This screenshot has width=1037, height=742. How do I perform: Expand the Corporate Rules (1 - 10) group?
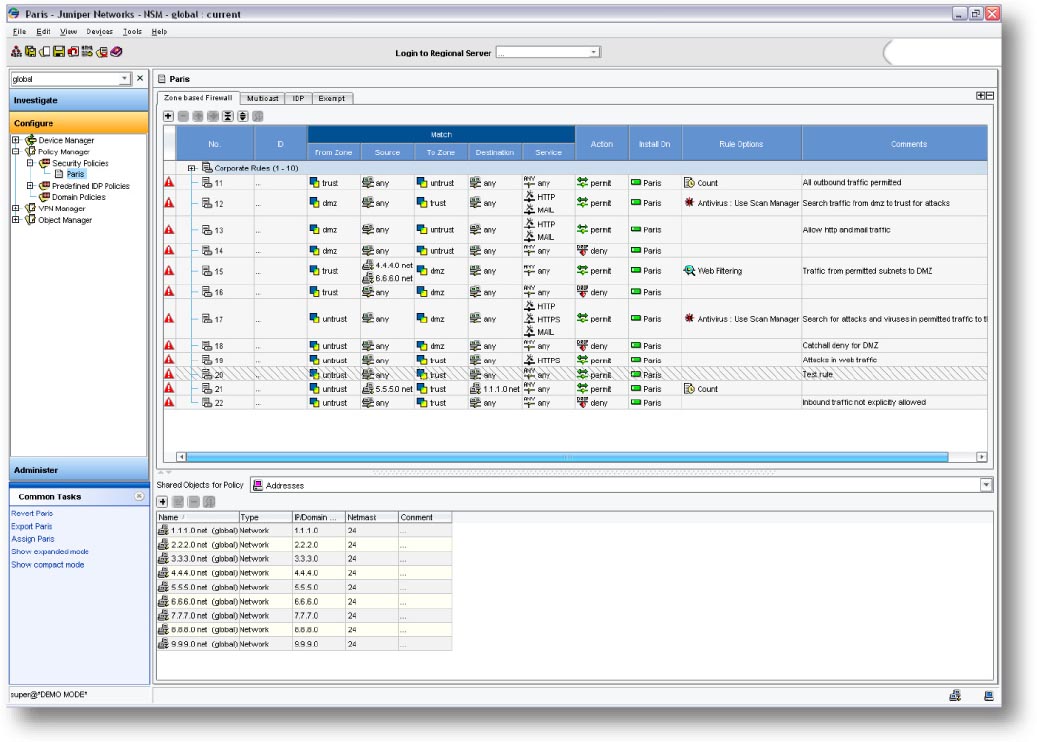pyautogui.click(x=192, y=168)
